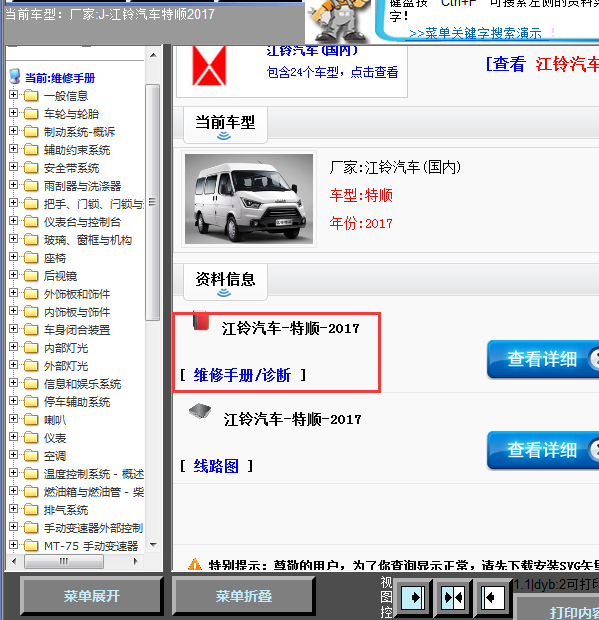Open the 线路图 link

216,466
